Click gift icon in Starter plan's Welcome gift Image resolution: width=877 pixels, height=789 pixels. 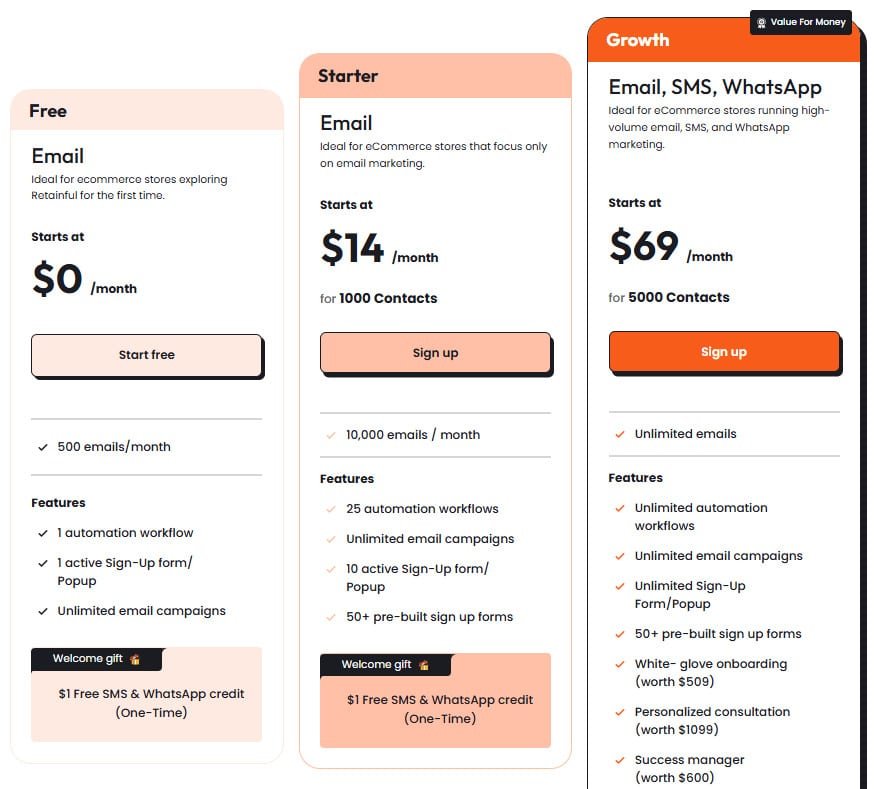[424, 665]
